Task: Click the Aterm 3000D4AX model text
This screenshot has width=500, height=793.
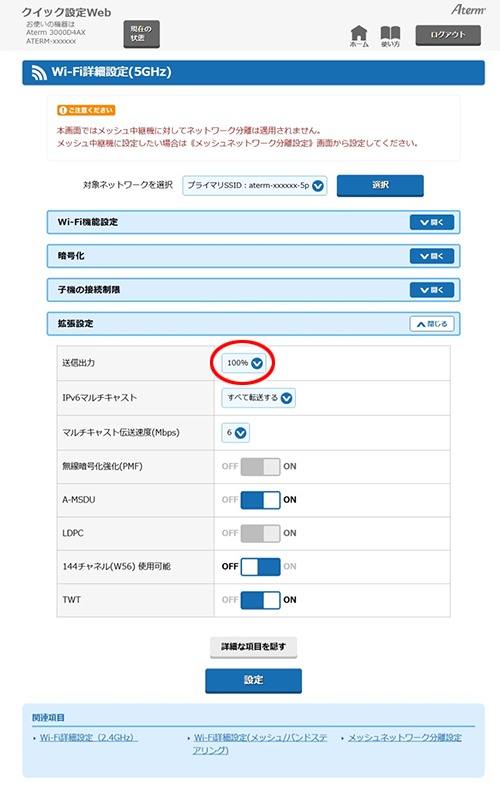Action: tap(56, 32)
